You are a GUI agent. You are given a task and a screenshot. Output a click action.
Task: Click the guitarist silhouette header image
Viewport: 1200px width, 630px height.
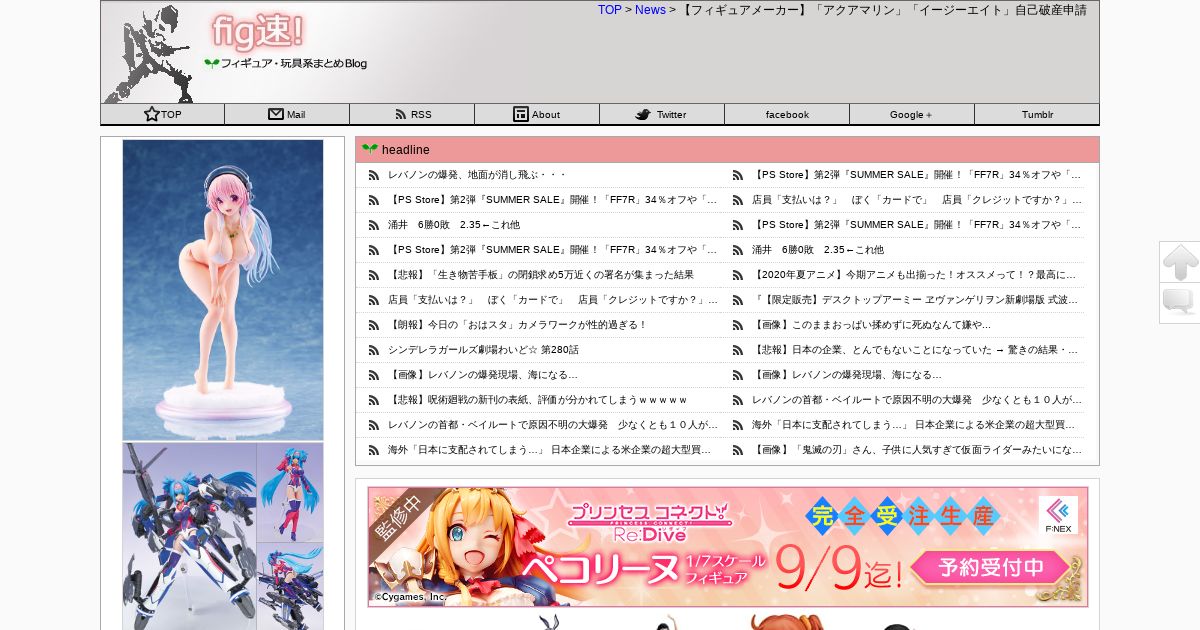click(151, 54)
